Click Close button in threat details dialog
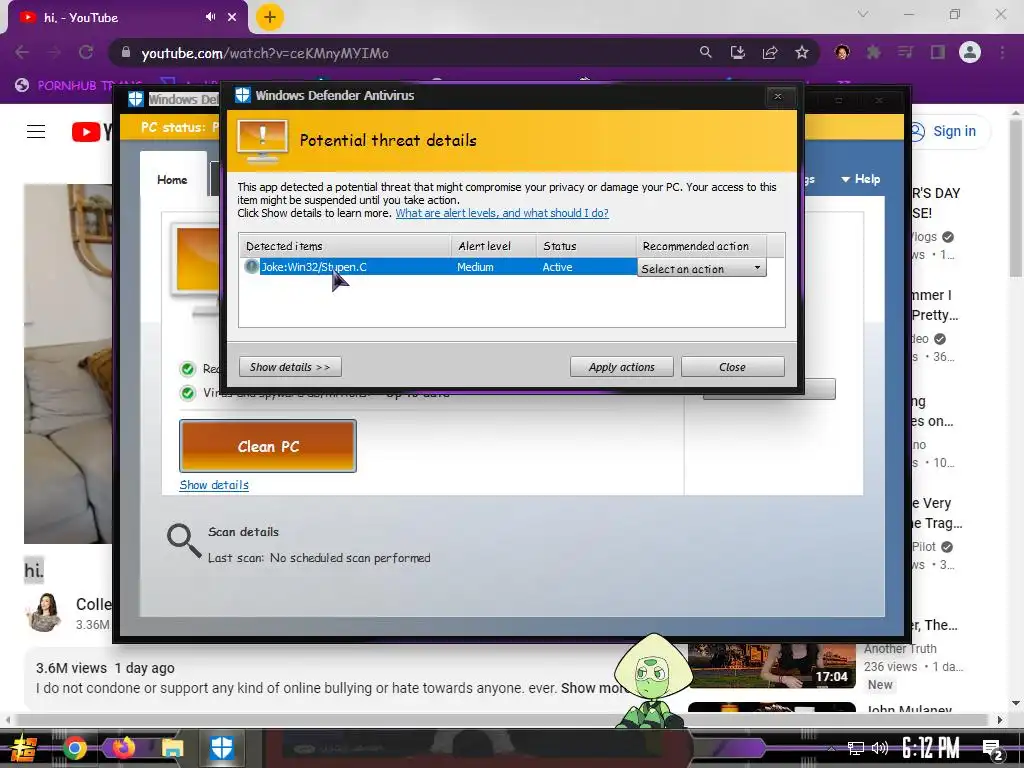This screenshot has height=768, width=1024. click(x=733, y=367)
